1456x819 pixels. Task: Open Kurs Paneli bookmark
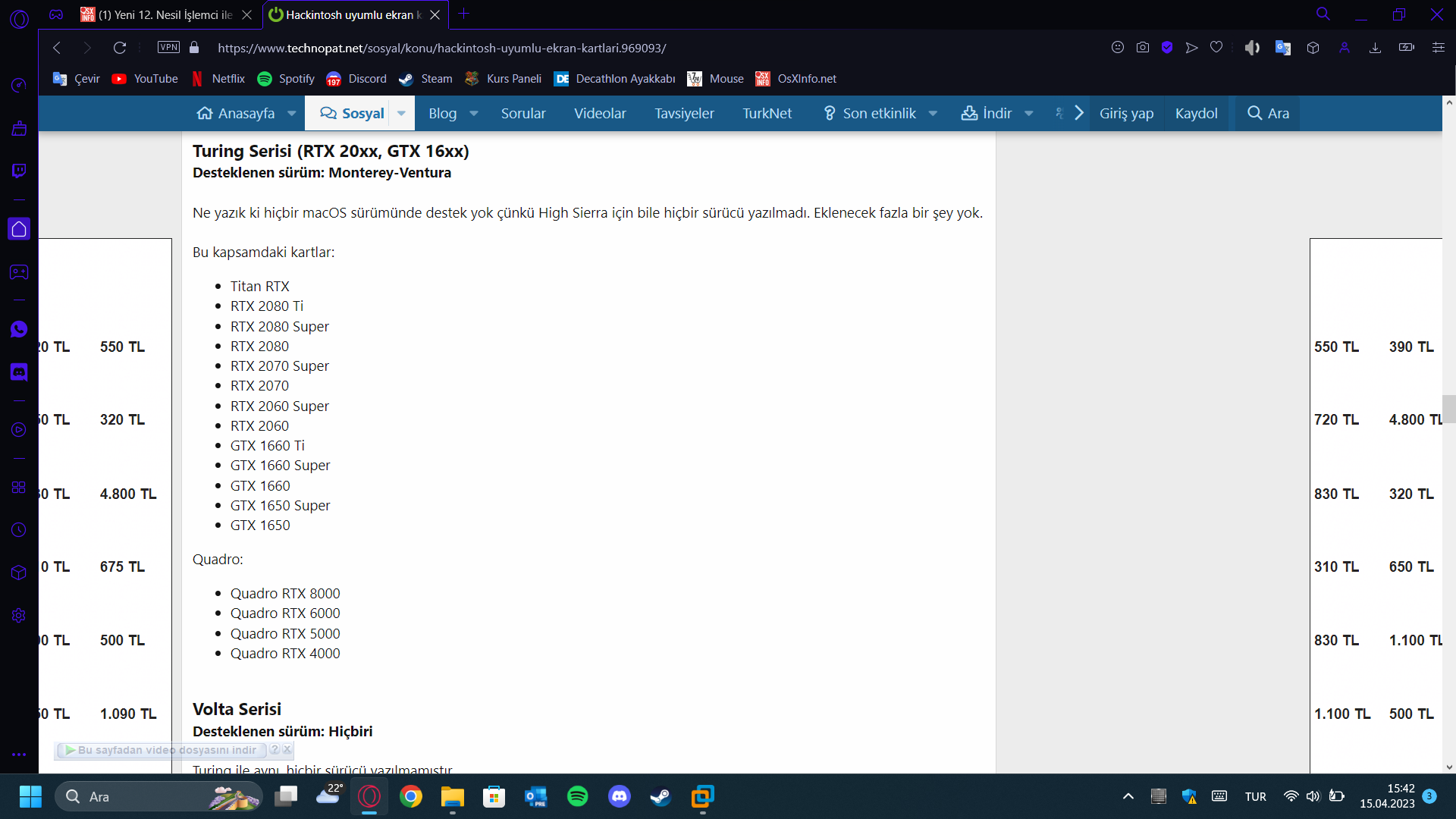[504, 79]
